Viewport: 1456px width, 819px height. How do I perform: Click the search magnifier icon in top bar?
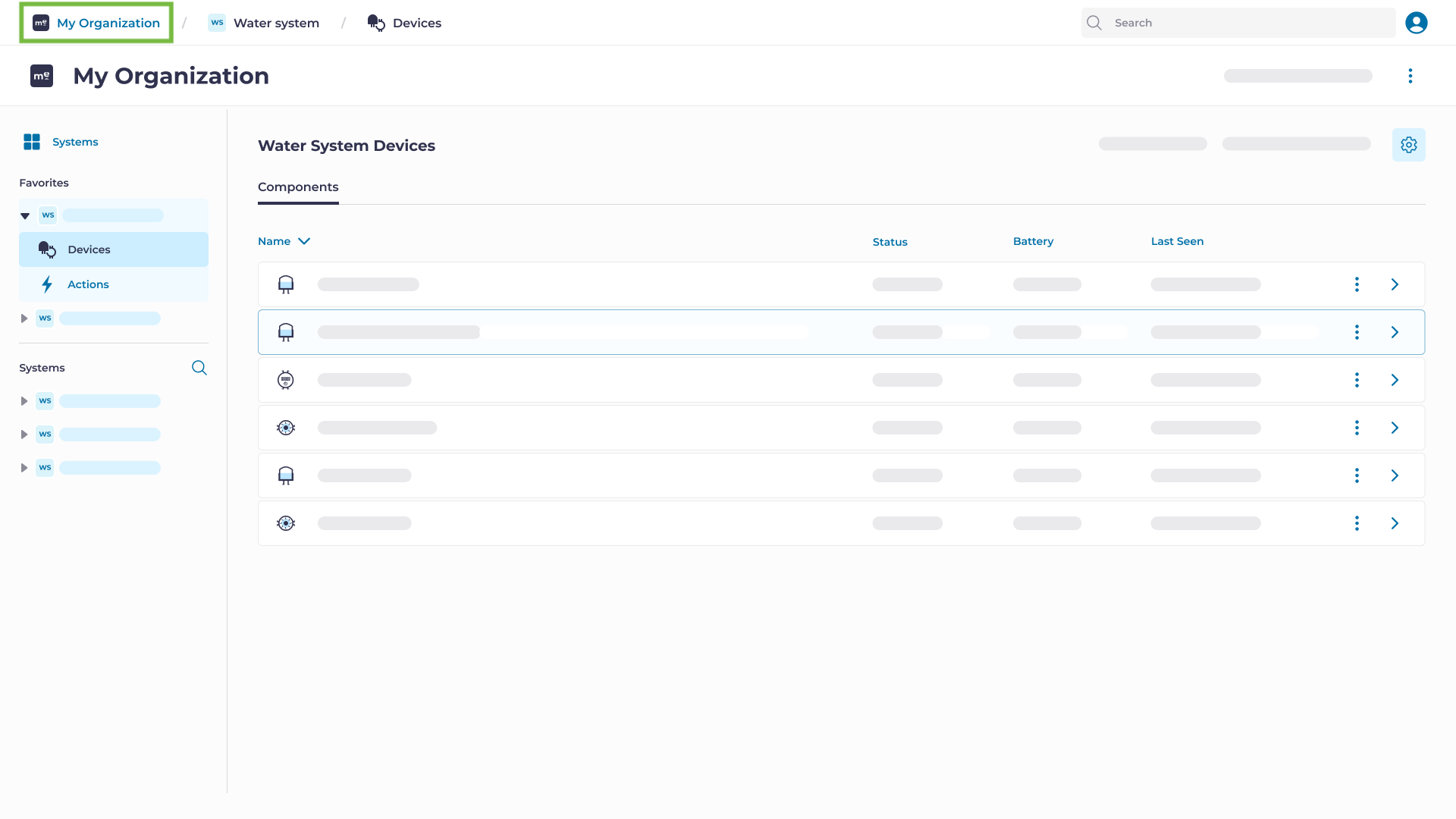[x=1094, y=23]
